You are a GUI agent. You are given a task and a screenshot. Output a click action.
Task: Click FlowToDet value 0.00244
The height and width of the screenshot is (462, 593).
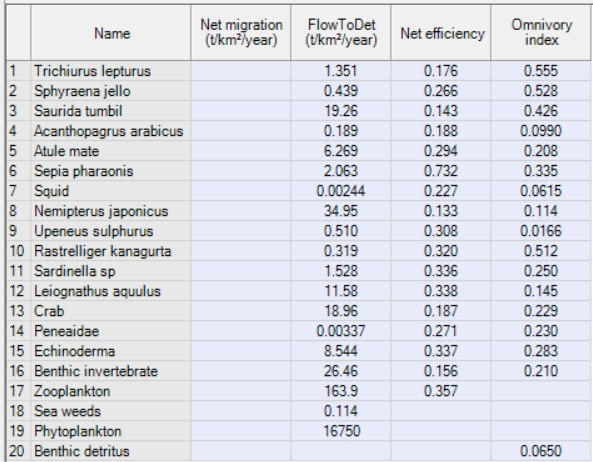[x=341, y=191]
